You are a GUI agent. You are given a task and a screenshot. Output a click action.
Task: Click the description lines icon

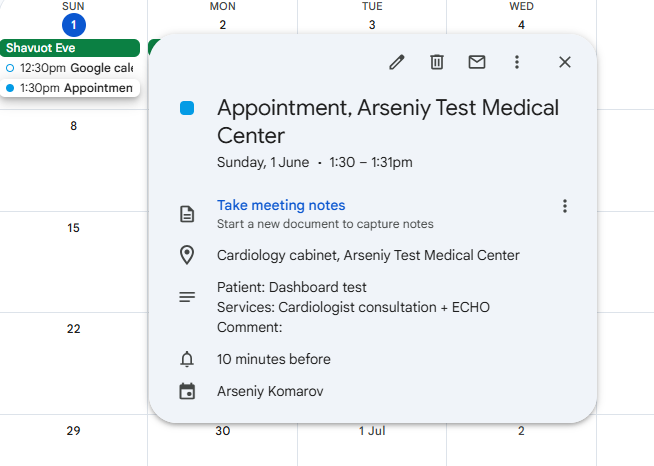tap(187, 297)
